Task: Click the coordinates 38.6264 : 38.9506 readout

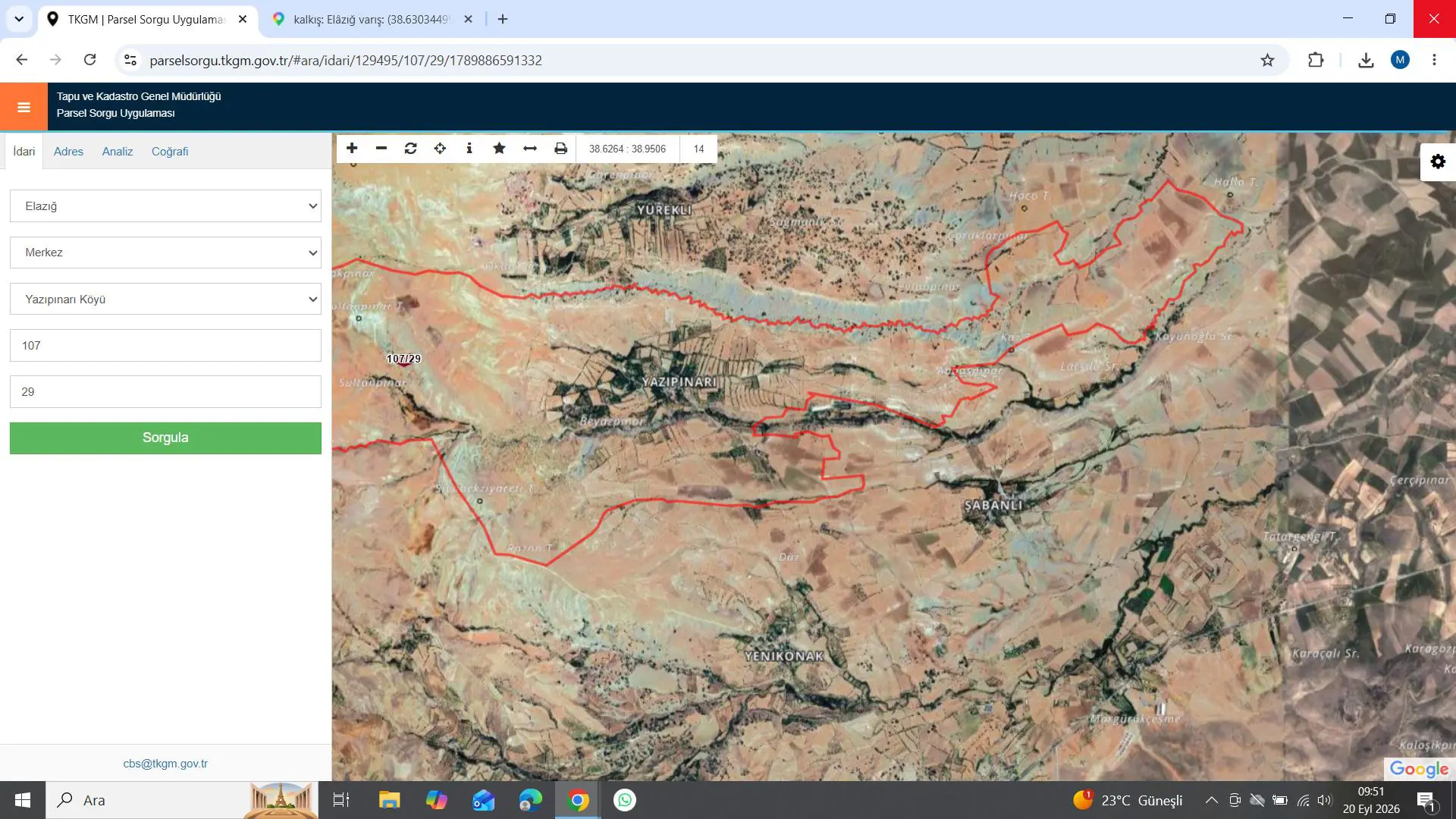Action: tap(627, 149)
